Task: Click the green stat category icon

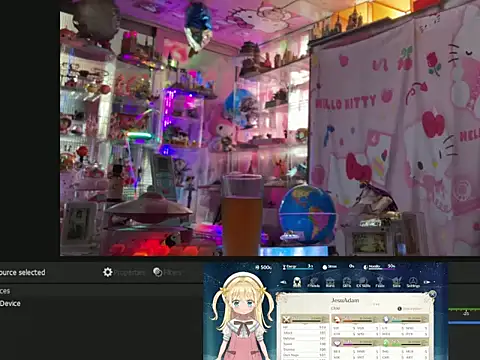Action: pos(386,343)
